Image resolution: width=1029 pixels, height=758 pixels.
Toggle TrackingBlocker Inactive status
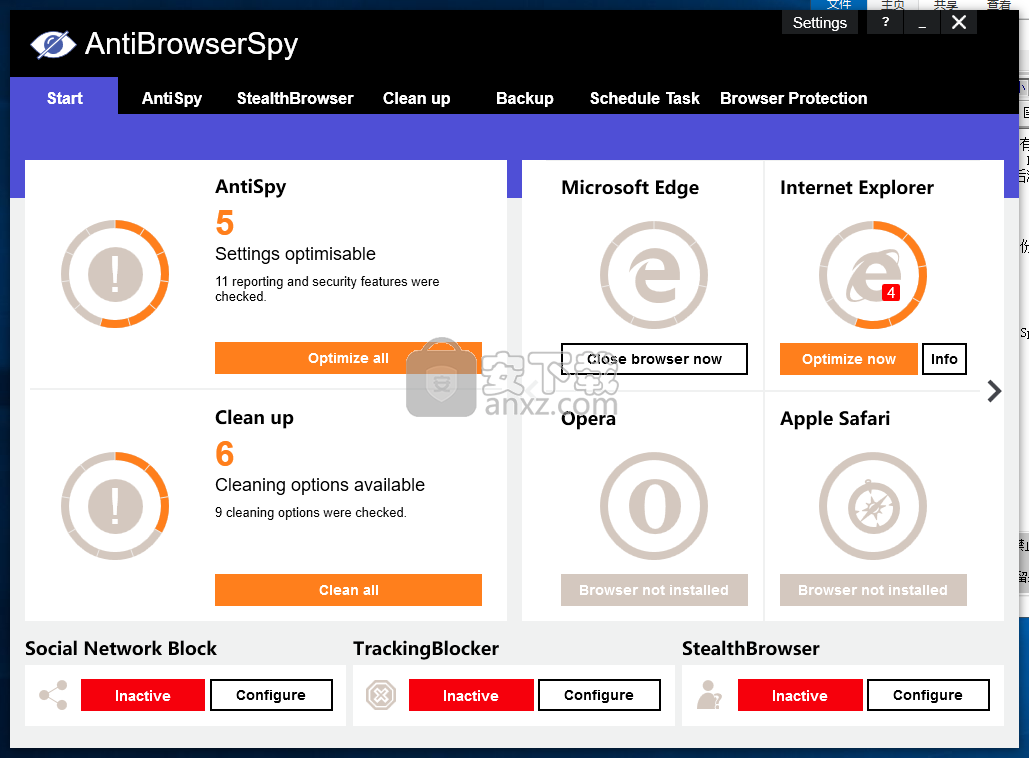tap(471, 695)
